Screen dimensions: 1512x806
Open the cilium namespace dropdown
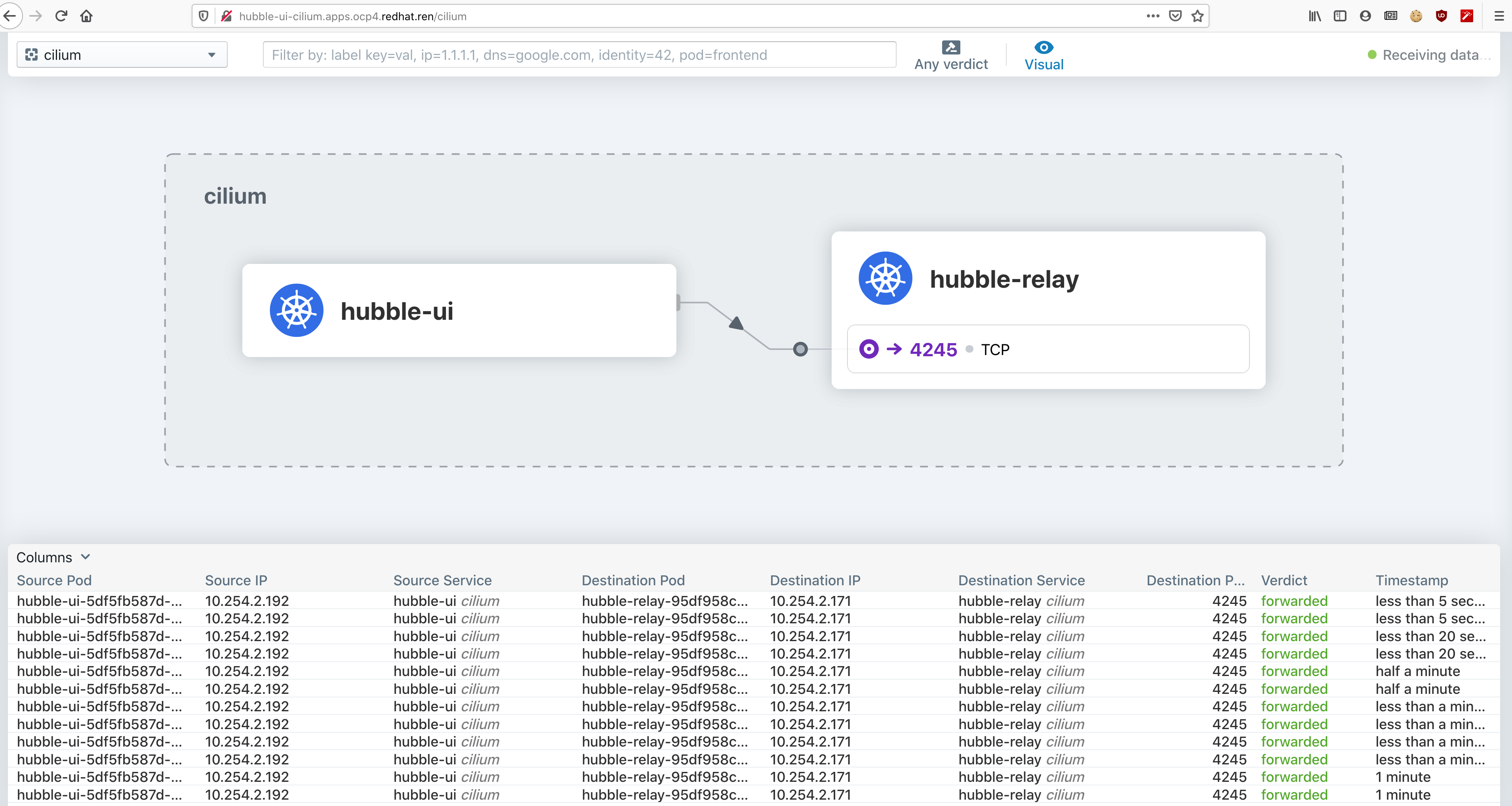(122, 55)
